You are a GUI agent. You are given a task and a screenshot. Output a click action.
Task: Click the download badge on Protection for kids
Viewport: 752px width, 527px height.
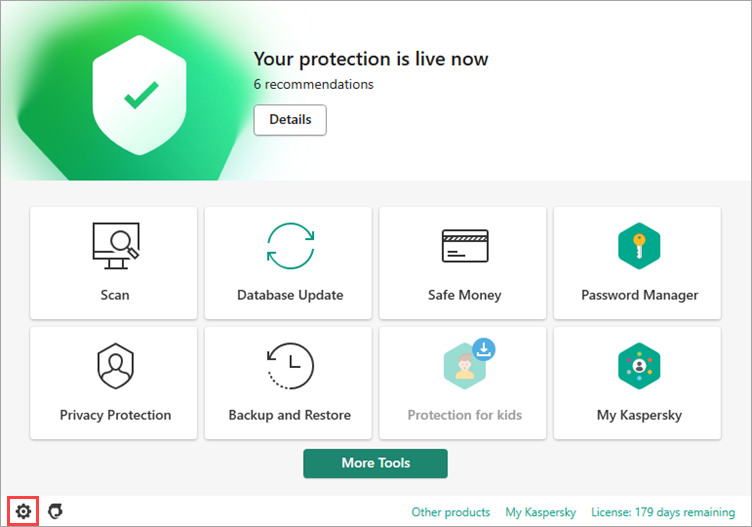pos(484,349)
